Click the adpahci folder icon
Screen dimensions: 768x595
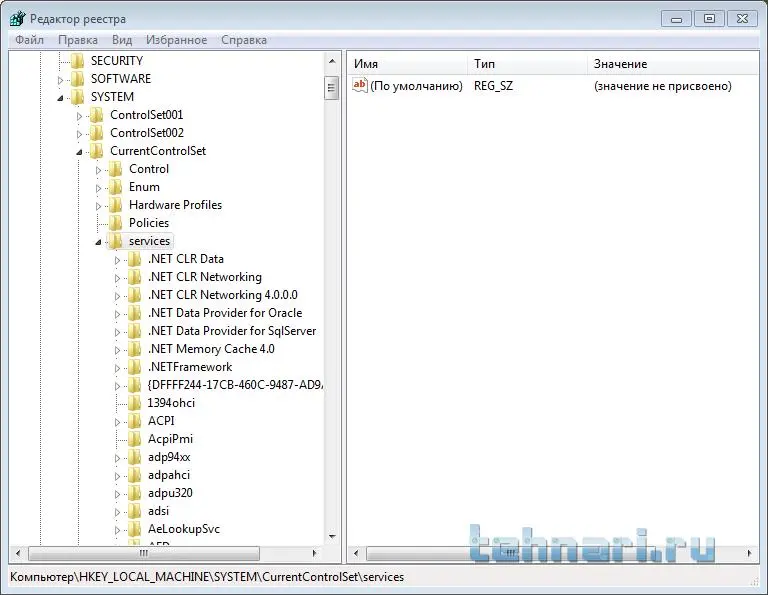point(135,475)
